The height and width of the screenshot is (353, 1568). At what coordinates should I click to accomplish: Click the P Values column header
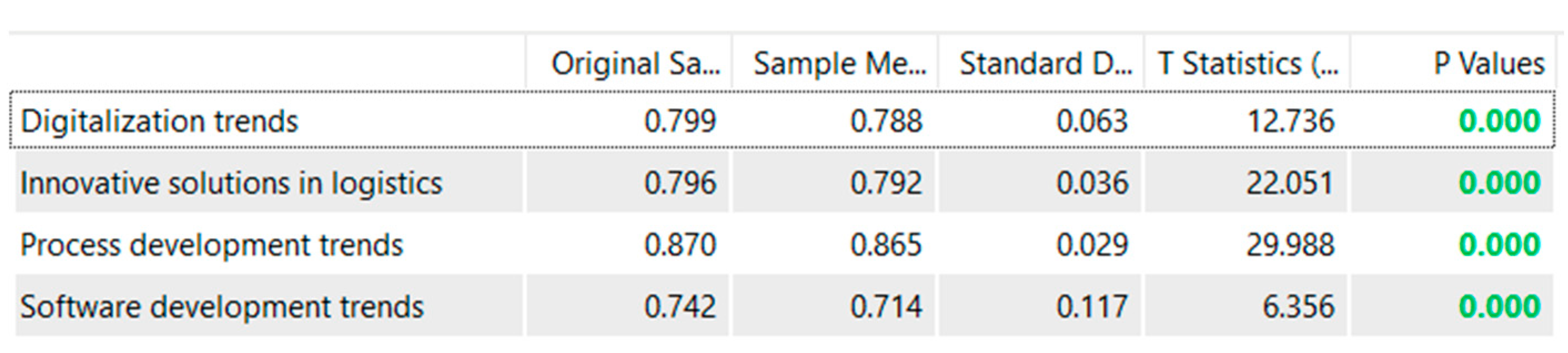coord(1488,64)
